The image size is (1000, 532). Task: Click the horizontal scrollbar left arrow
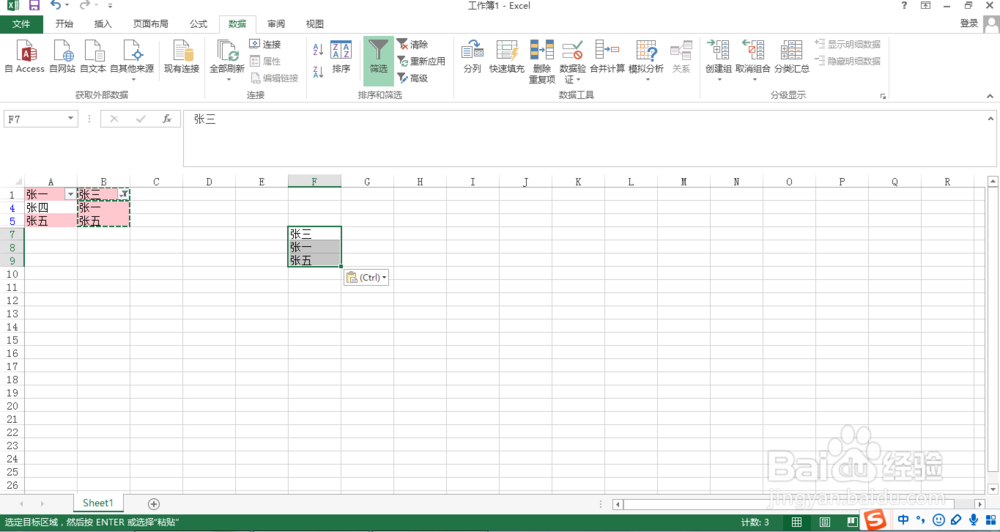pyautogui.click(x=617, y=504)
